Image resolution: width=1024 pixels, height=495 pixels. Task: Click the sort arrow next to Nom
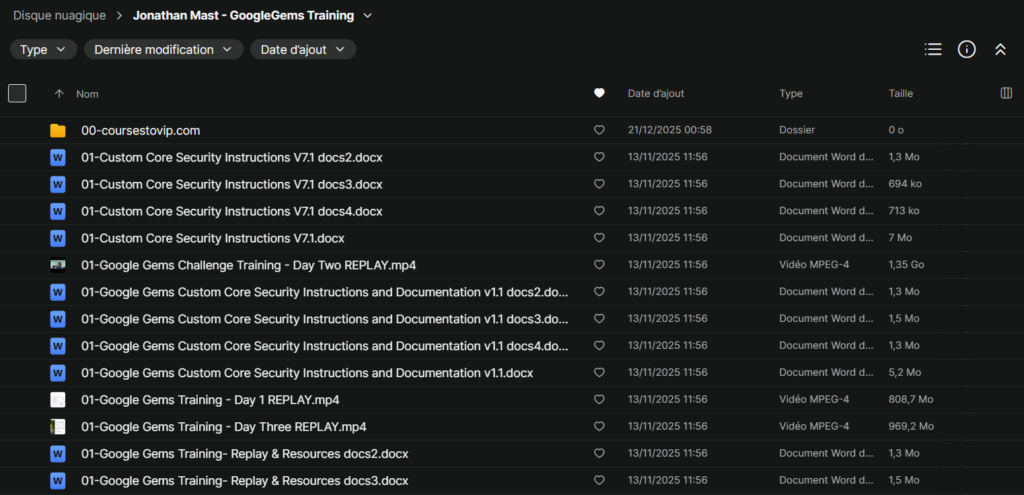point(59,93)
